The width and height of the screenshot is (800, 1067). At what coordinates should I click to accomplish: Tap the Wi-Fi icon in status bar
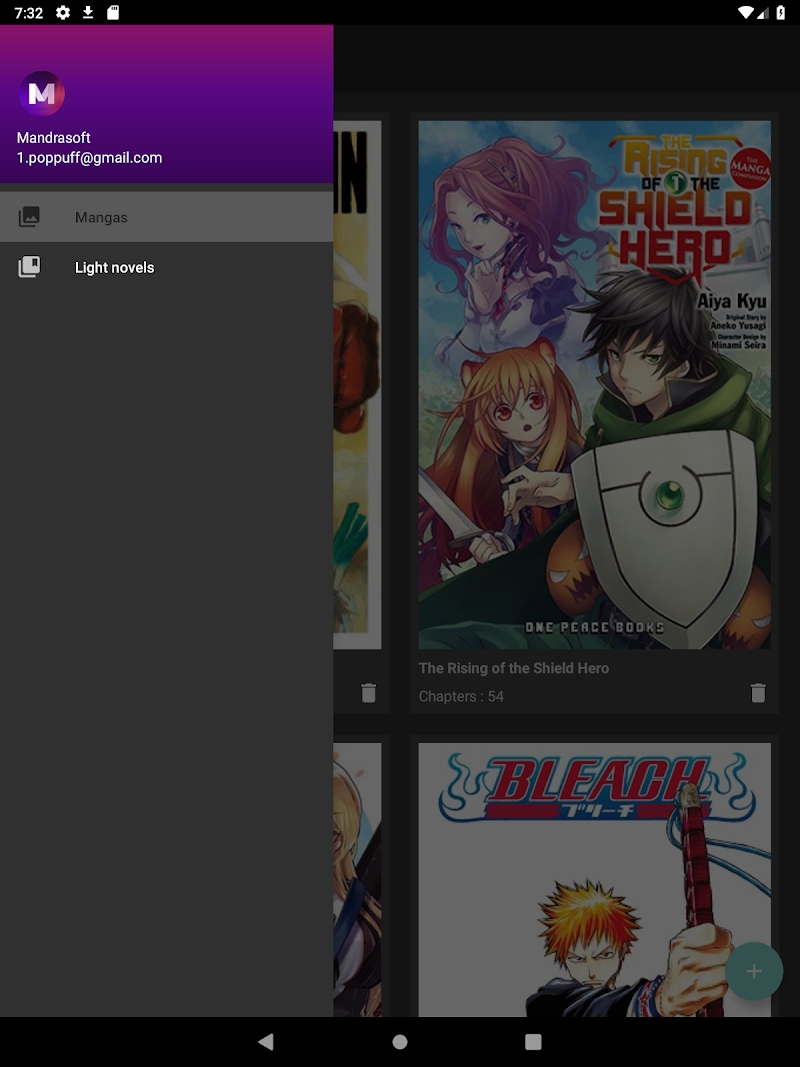tap(746, 12)
